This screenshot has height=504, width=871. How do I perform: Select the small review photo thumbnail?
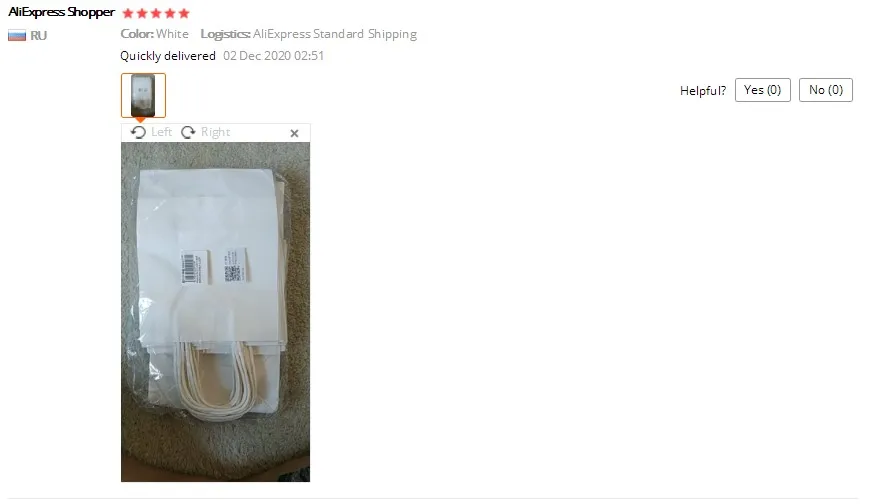coord(143,95)
